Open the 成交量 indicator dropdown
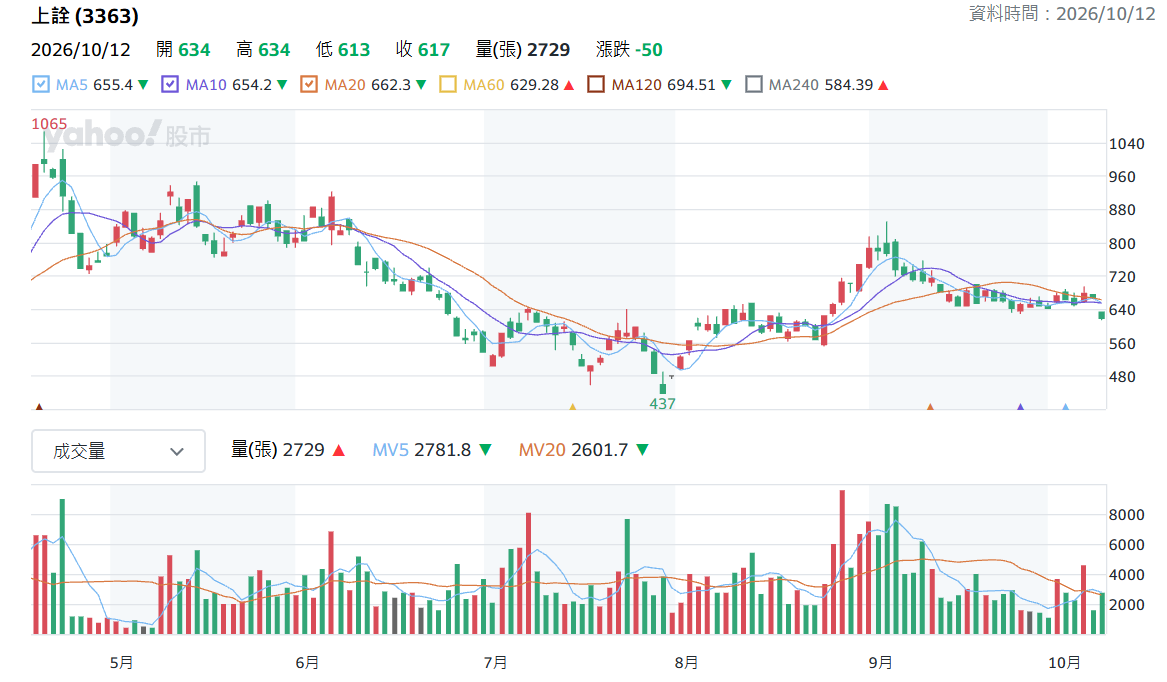Image resolution: width=1167 pixels, height=682 pixels. [x=118, y=451]
